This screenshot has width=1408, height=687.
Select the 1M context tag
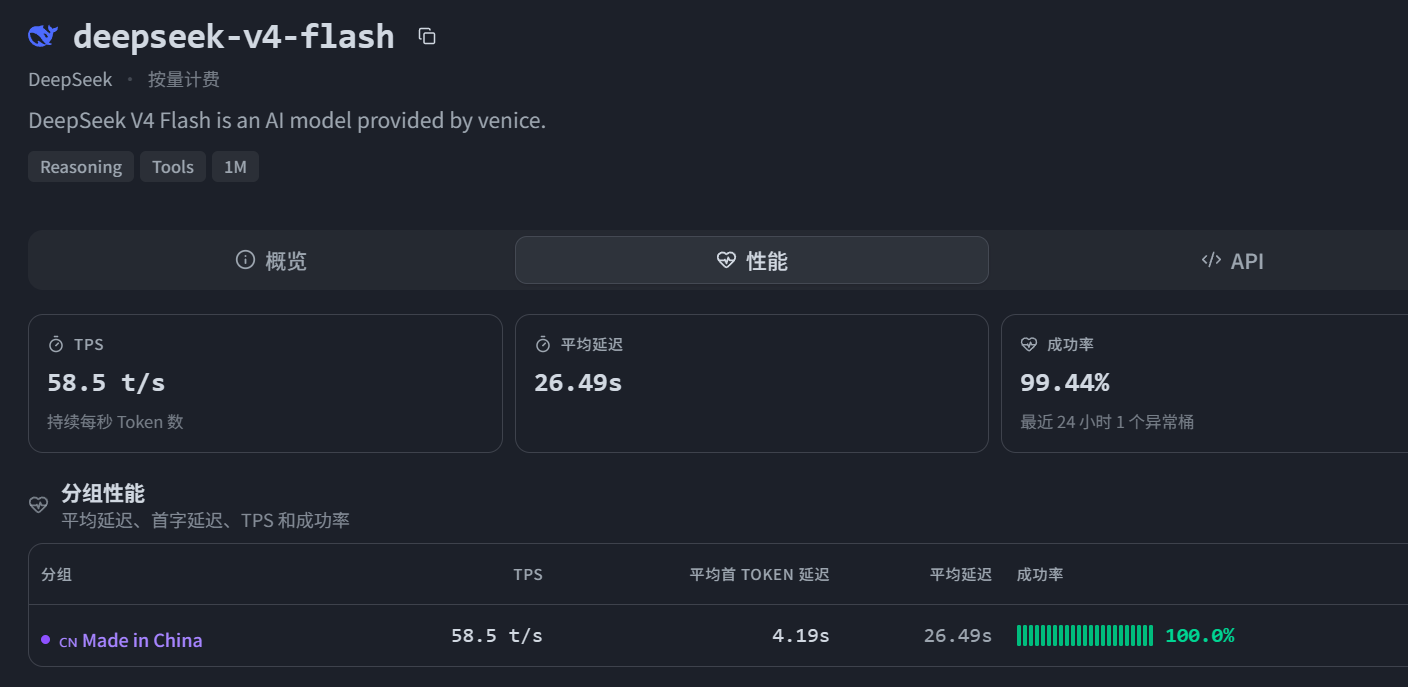coord(235,167)
